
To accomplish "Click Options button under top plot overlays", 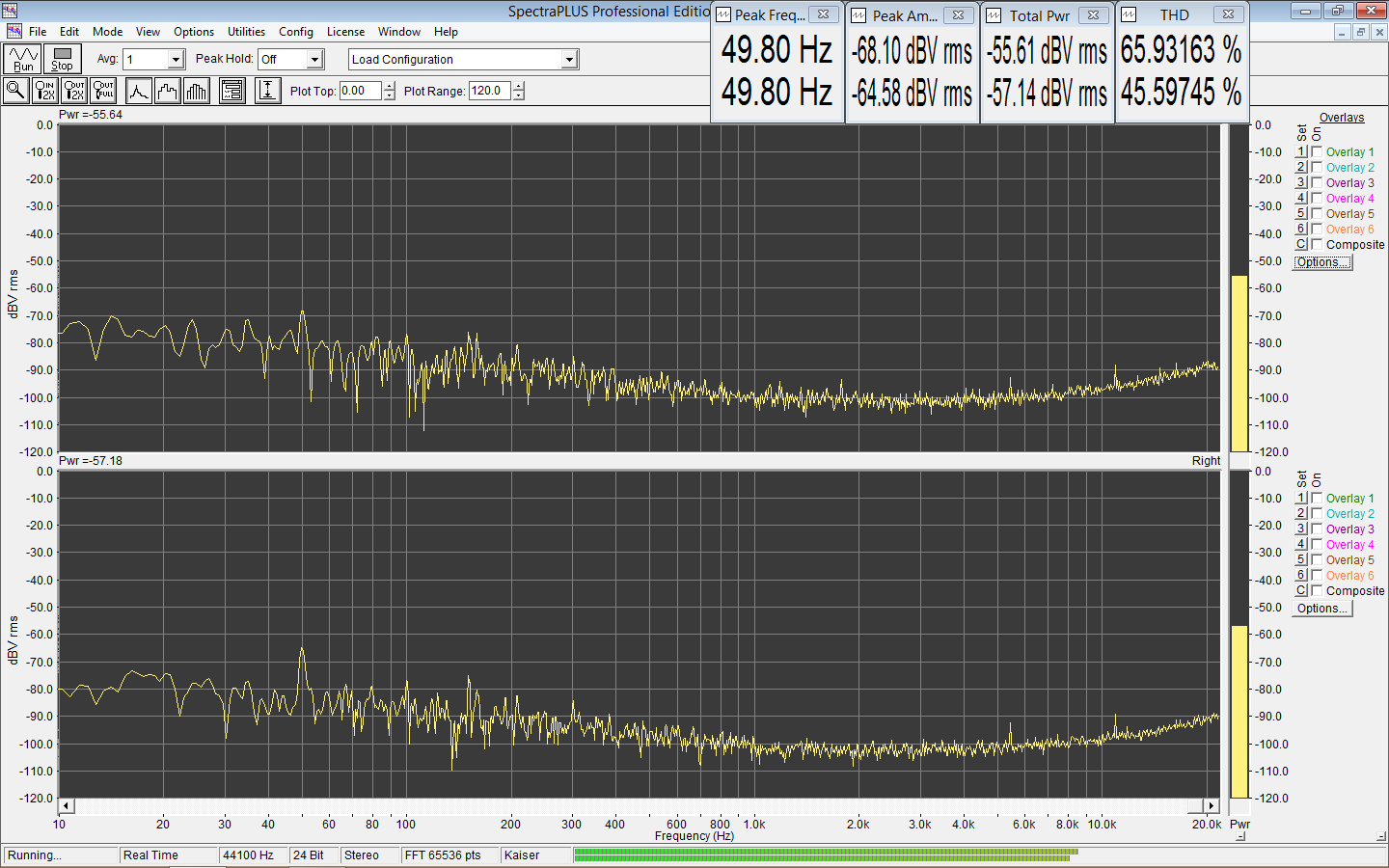I will point(1322,262).
